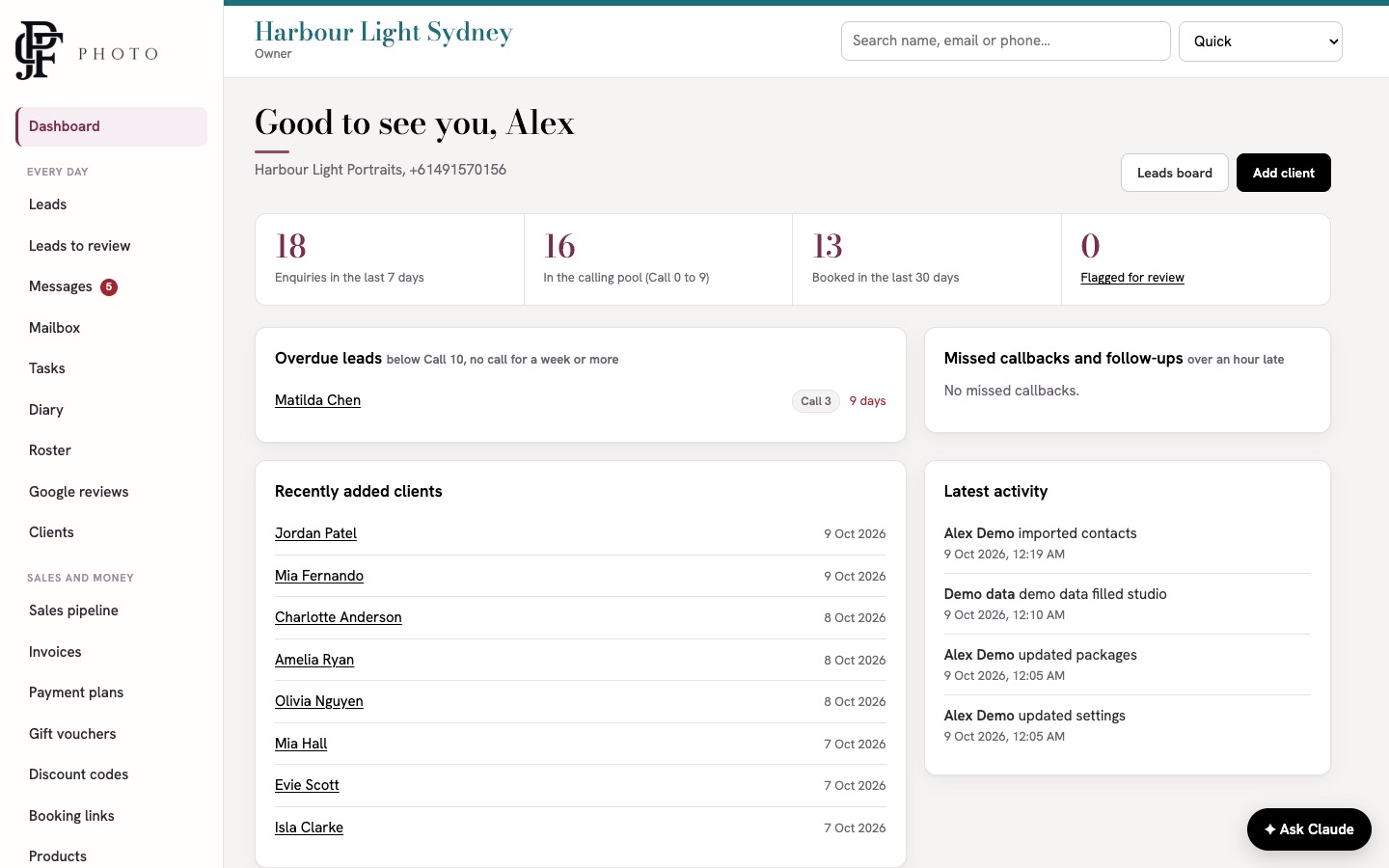Image resolution: width=1389 pixels, height=868 pixels.
Task: Click the 16 in calling pool stat
Action: point(559,246)
